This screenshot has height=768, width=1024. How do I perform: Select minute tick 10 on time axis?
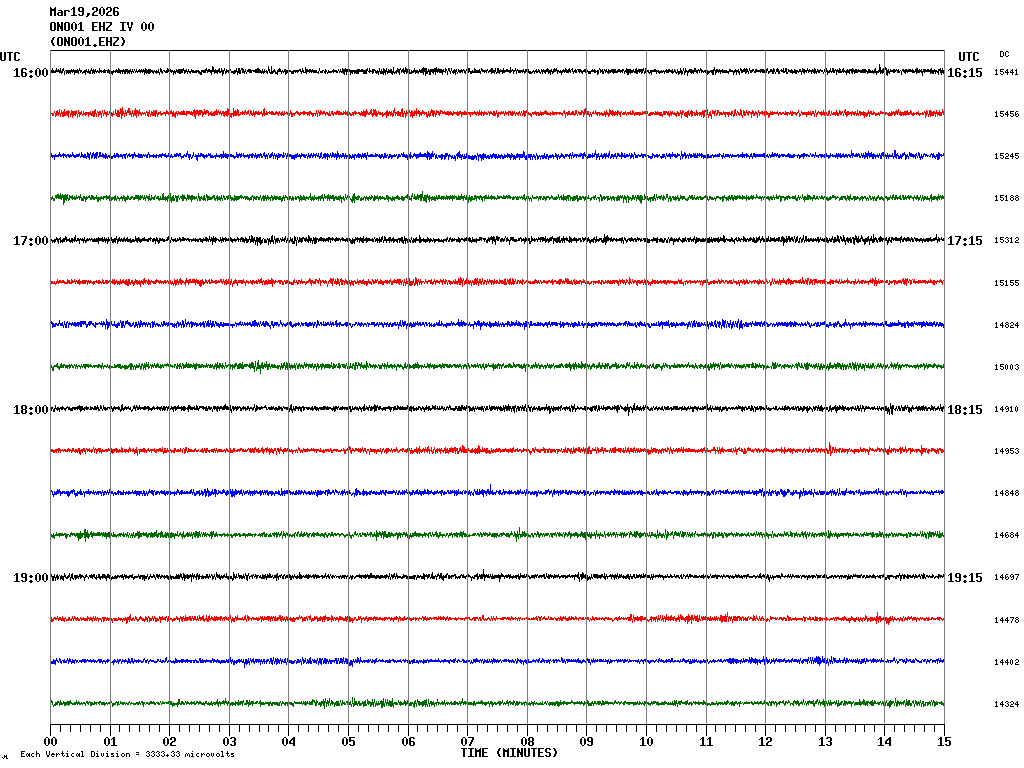646,742
